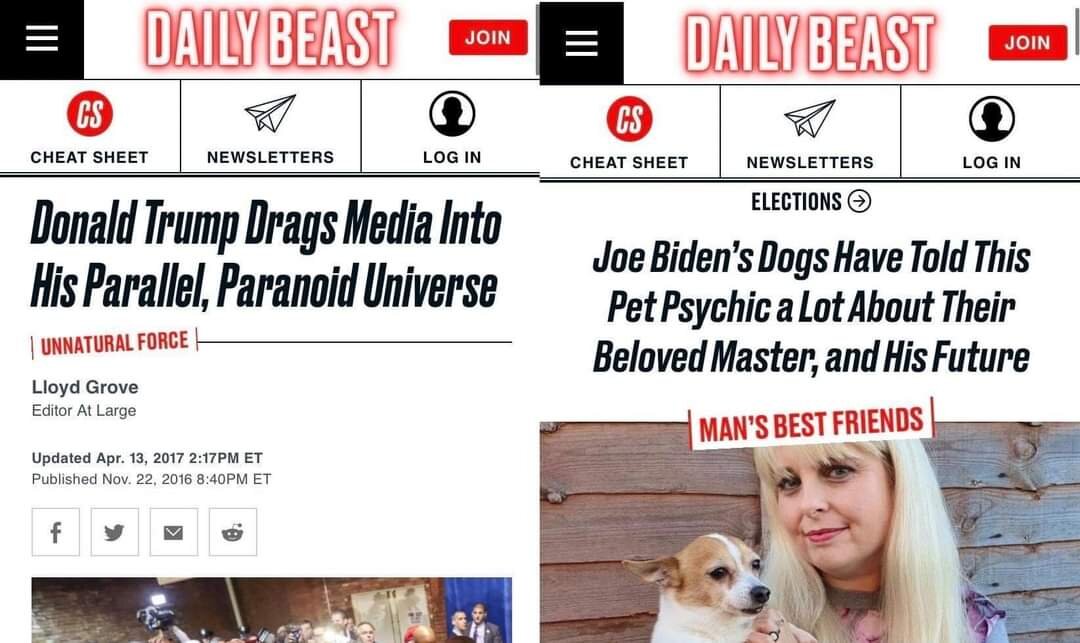Click the right JOIN button
This screenshot has width=1080, height=643.
click(x=1028, y=43)
